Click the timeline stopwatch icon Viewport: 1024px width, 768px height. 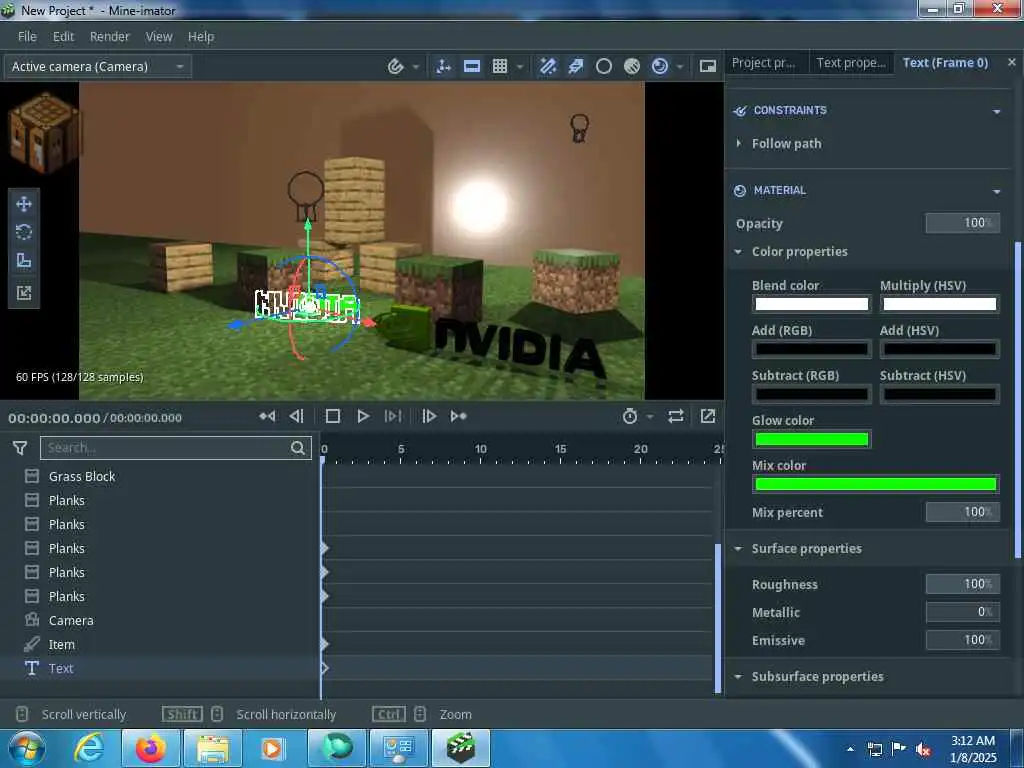click(630, 416)
